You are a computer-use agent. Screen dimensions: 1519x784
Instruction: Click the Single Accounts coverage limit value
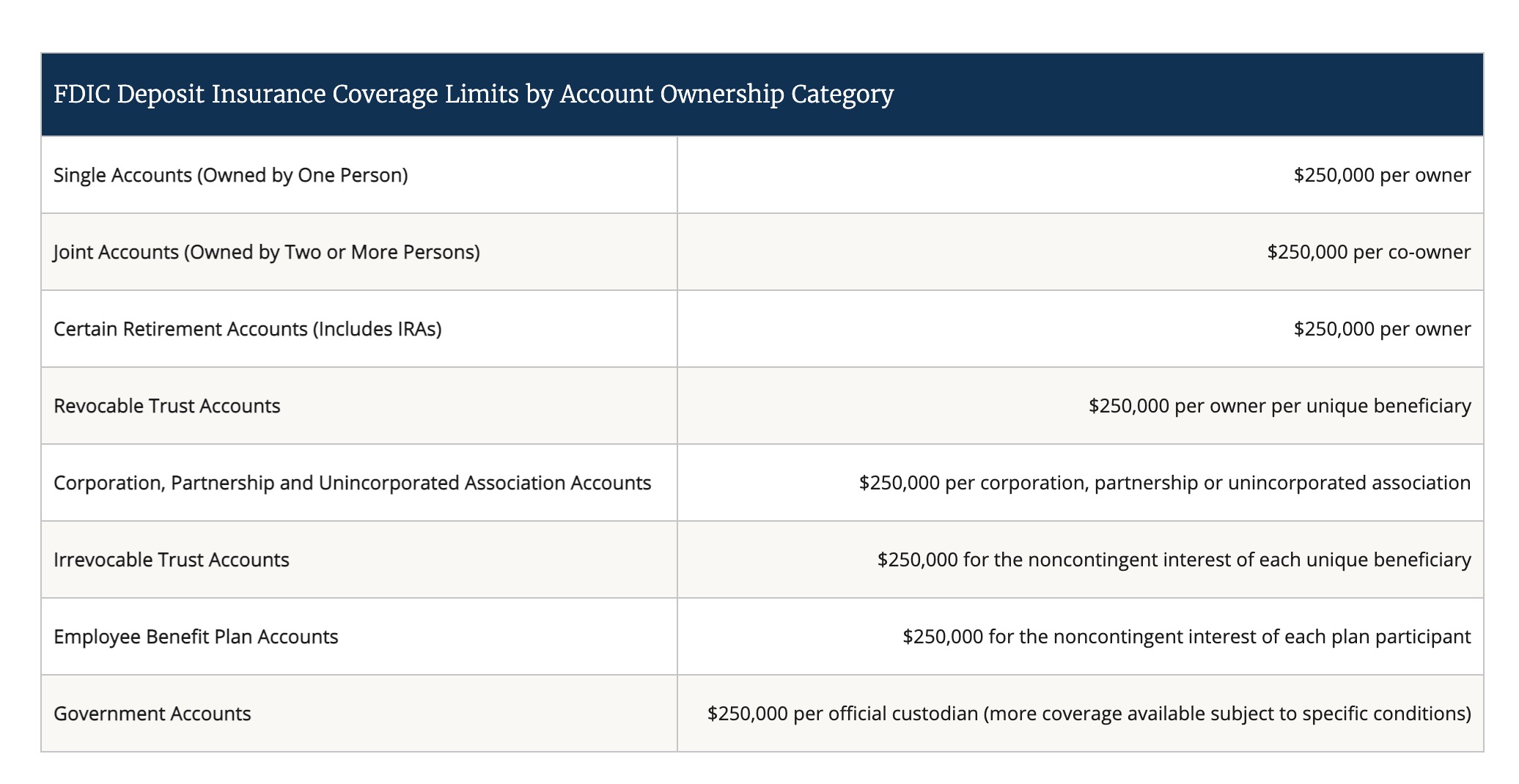click(1382, 175)
